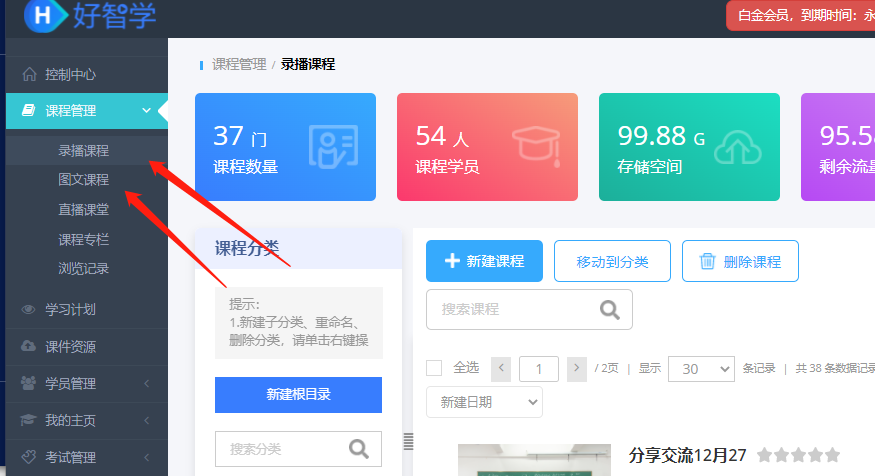The height and width of the screenshot is (476, 875).
Task: Click the plus icon in 新建课程
Action: [x=452, y=261]
